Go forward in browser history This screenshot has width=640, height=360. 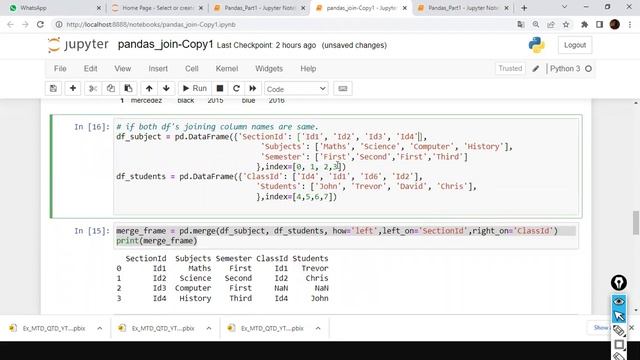tap(25, 24)
